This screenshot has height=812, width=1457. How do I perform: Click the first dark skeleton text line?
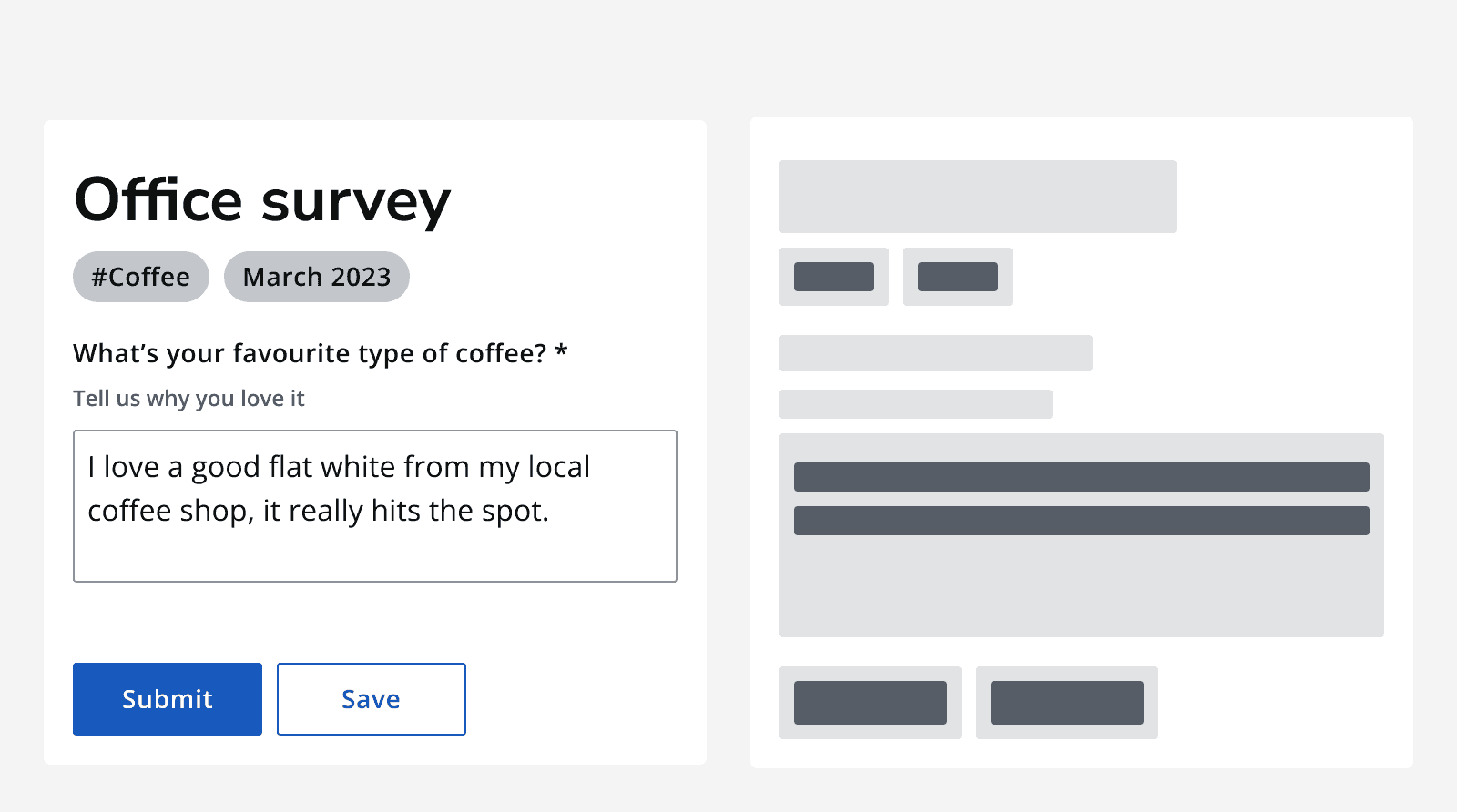1082,477
